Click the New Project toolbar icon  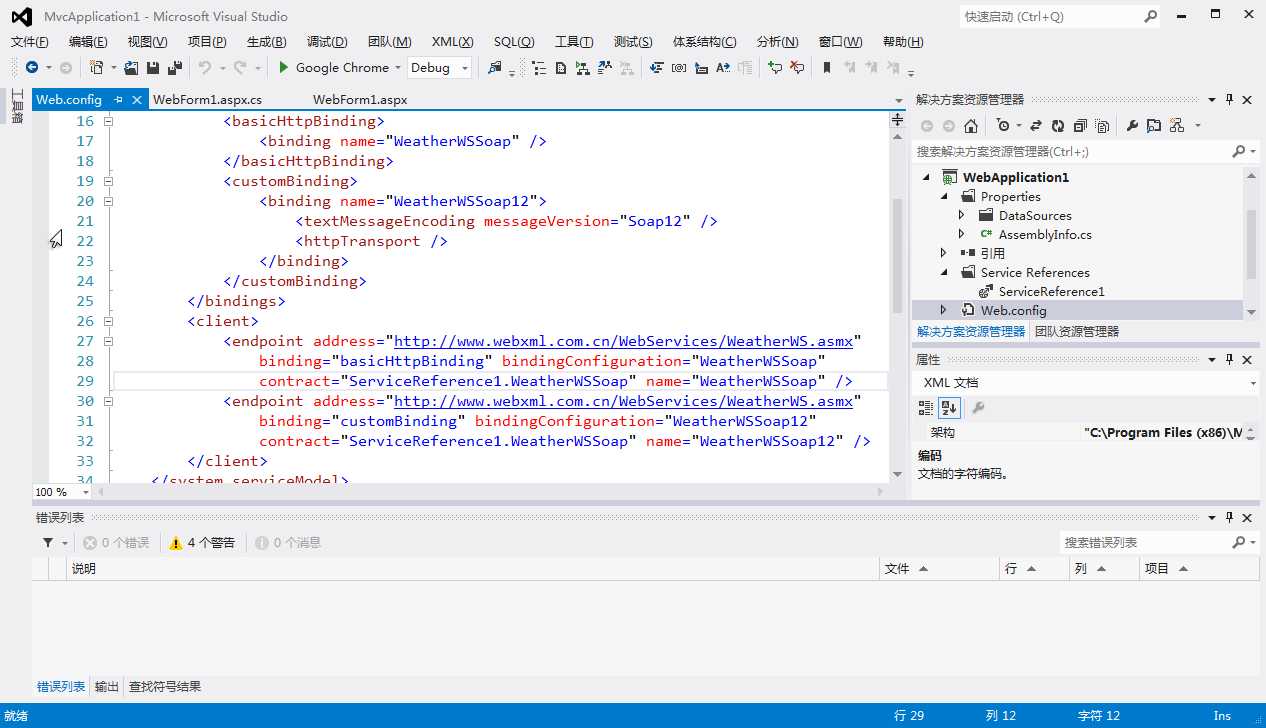point(97,67)
